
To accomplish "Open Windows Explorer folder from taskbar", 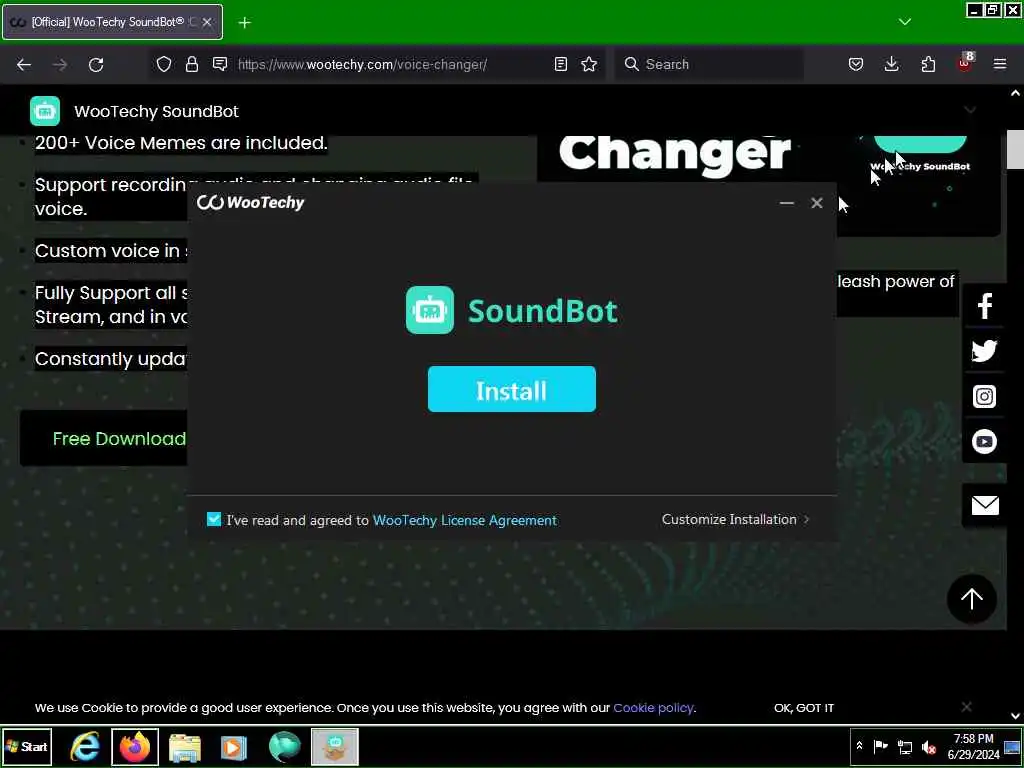I will pyautogui.click(x=185, y=746).
